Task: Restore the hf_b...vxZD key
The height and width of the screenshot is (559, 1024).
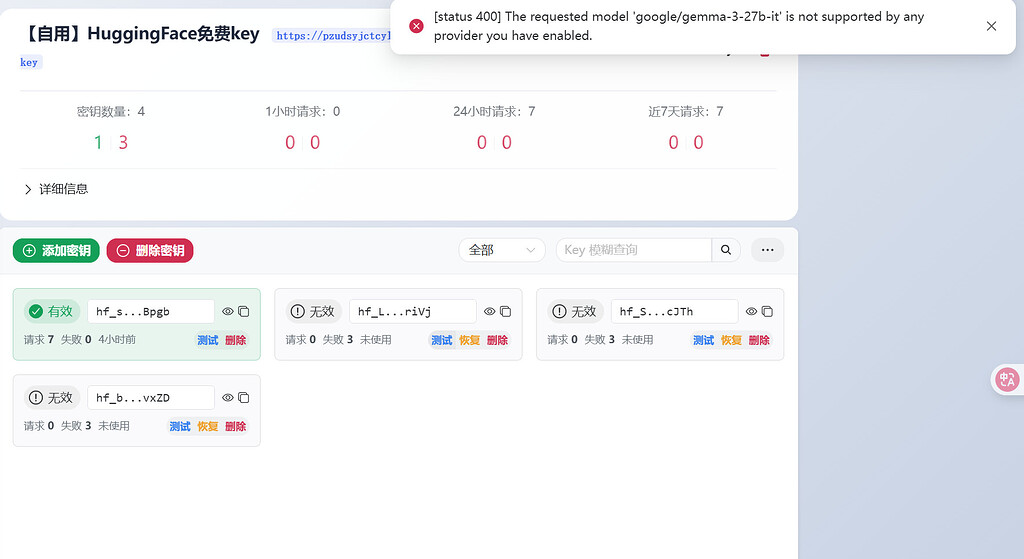Action: click(x=208, y=426)
